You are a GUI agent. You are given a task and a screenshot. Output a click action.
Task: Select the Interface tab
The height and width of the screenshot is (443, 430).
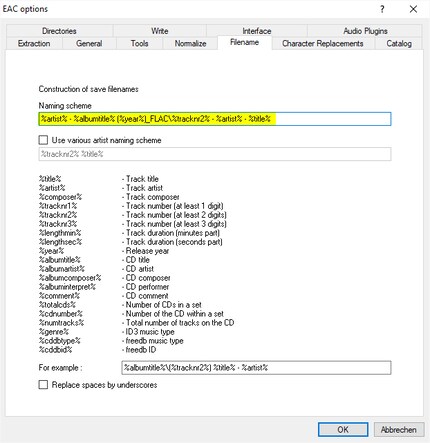pyautogui.click(x=257, y=31)
